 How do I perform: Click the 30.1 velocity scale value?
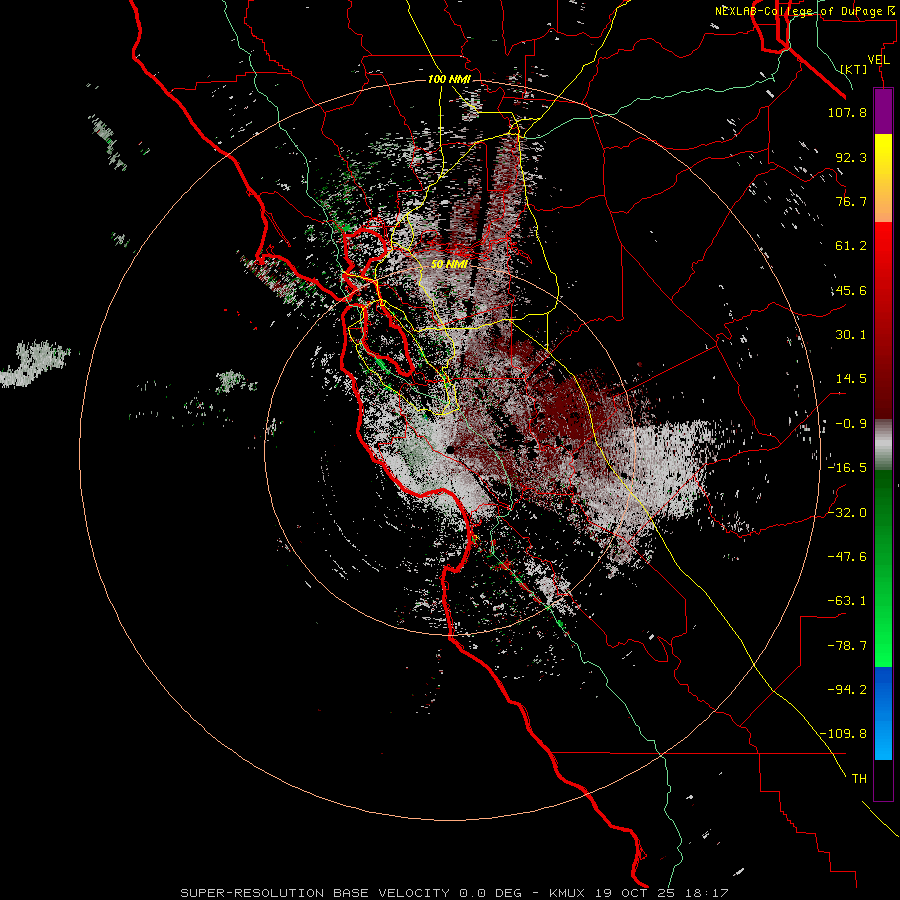click(x=851, y=335)
